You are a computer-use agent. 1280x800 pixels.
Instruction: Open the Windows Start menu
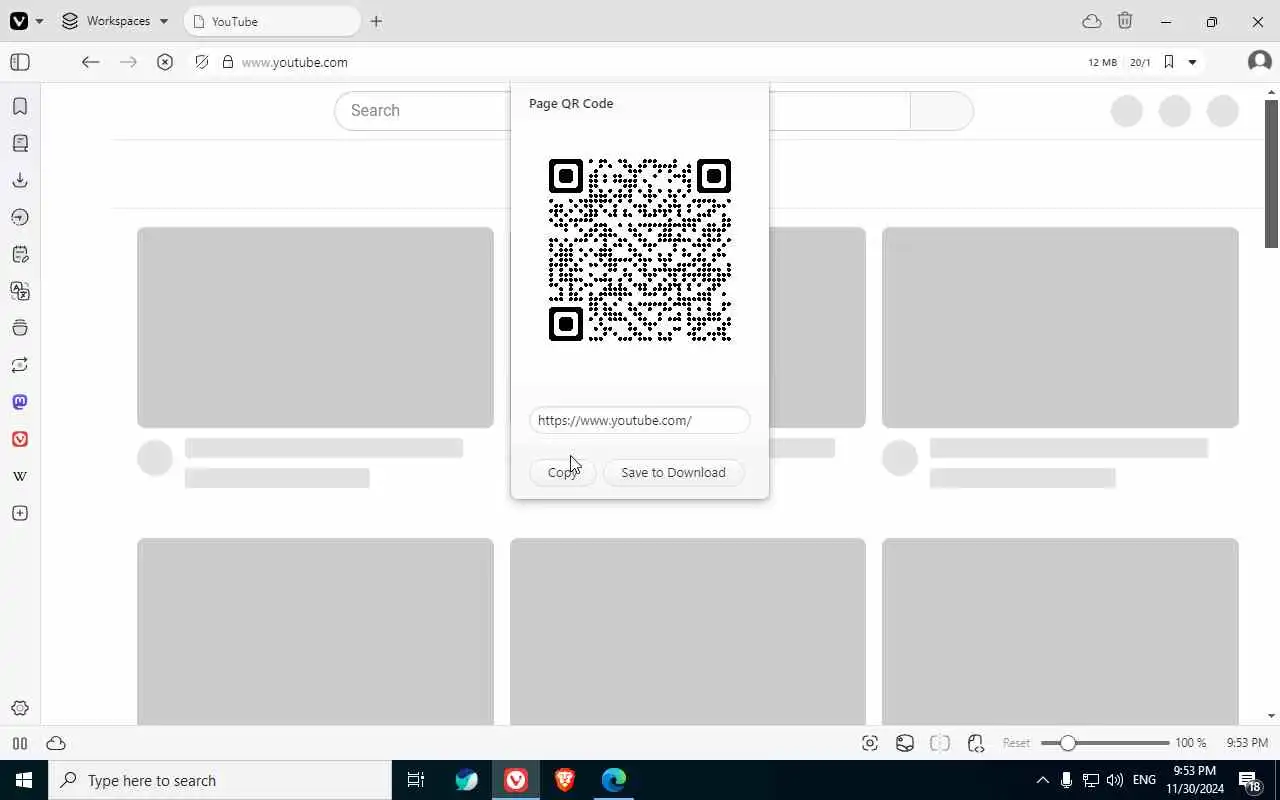point(24,780)
